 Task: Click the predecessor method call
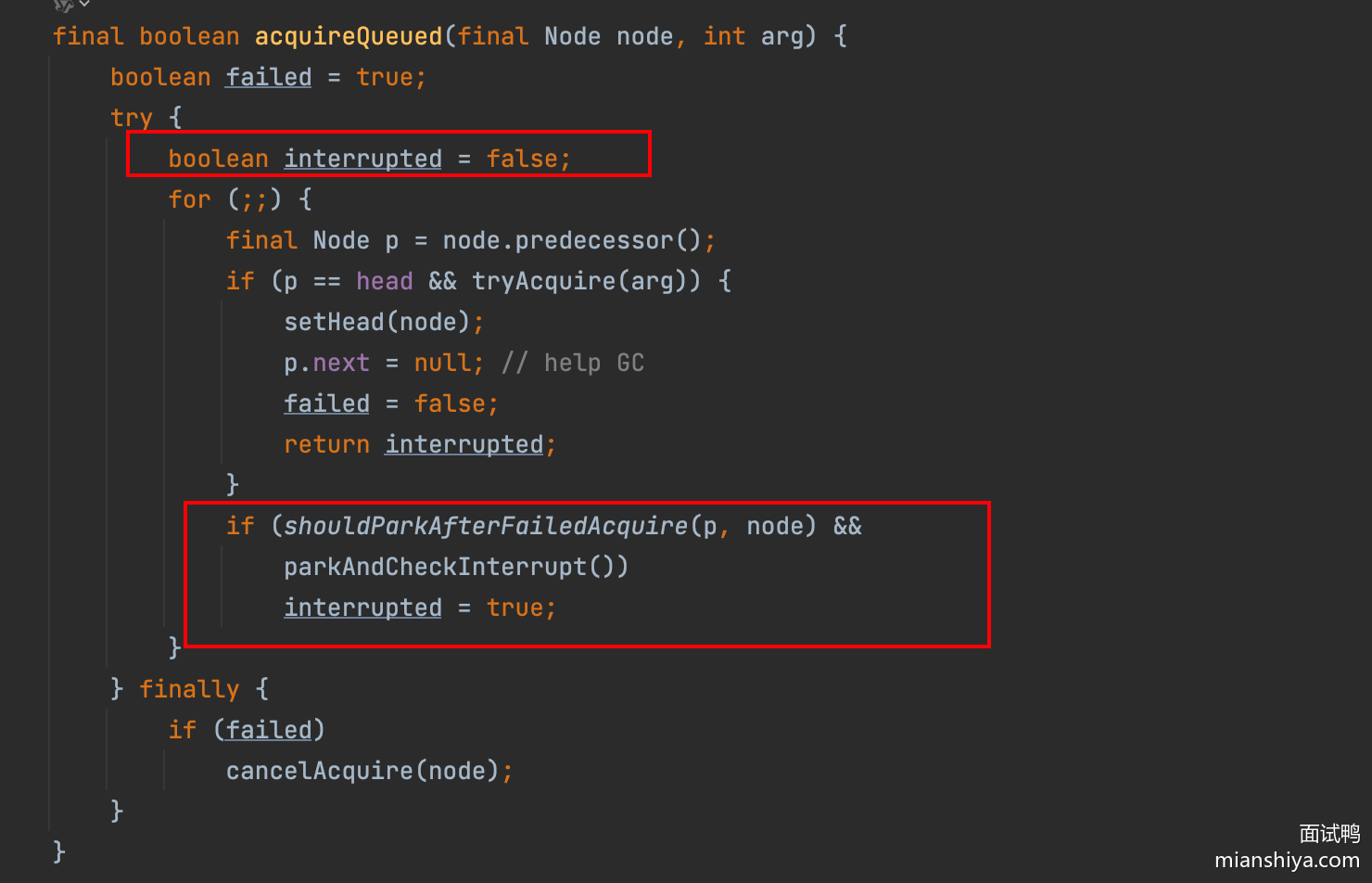pyautogui.click(x=594, y=240)
